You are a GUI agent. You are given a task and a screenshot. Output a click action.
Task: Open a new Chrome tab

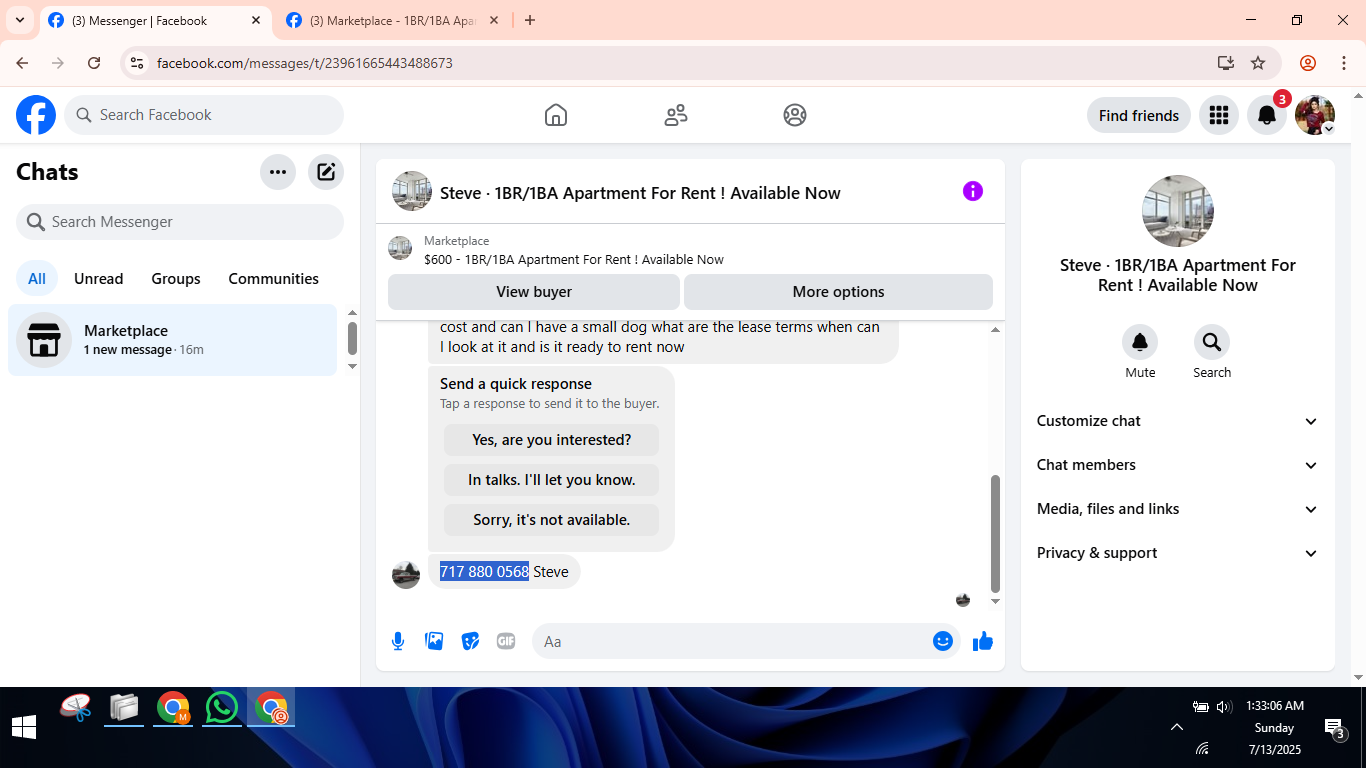(x=530, y=20)
